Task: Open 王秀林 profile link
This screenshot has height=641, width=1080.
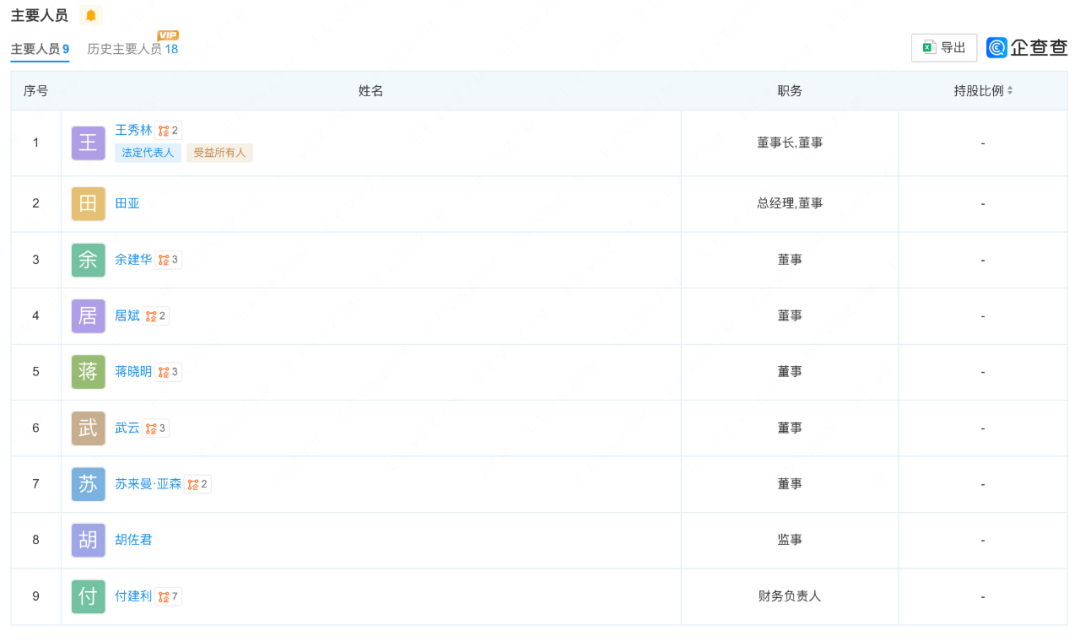Action: point(133,130)
